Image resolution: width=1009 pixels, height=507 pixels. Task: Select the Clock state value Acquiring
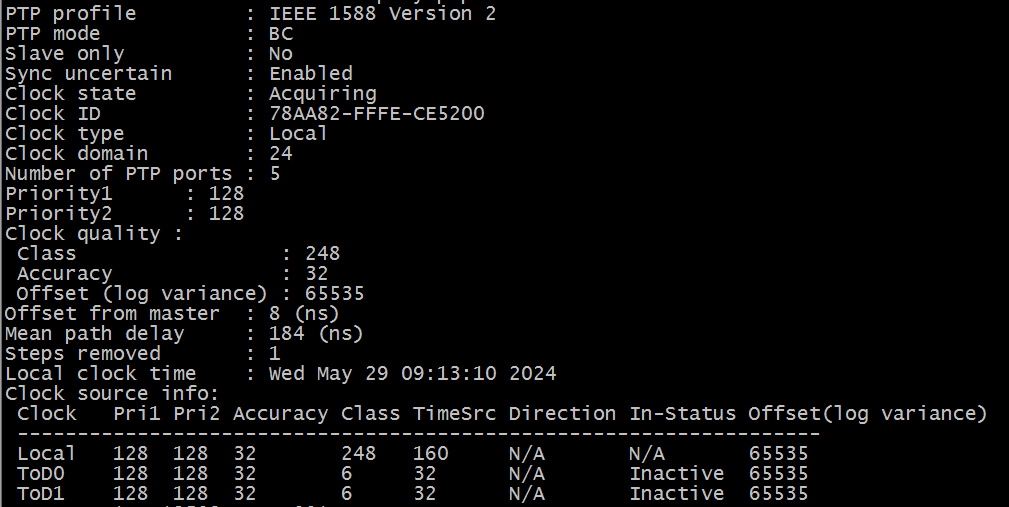(x=322, y=93)
